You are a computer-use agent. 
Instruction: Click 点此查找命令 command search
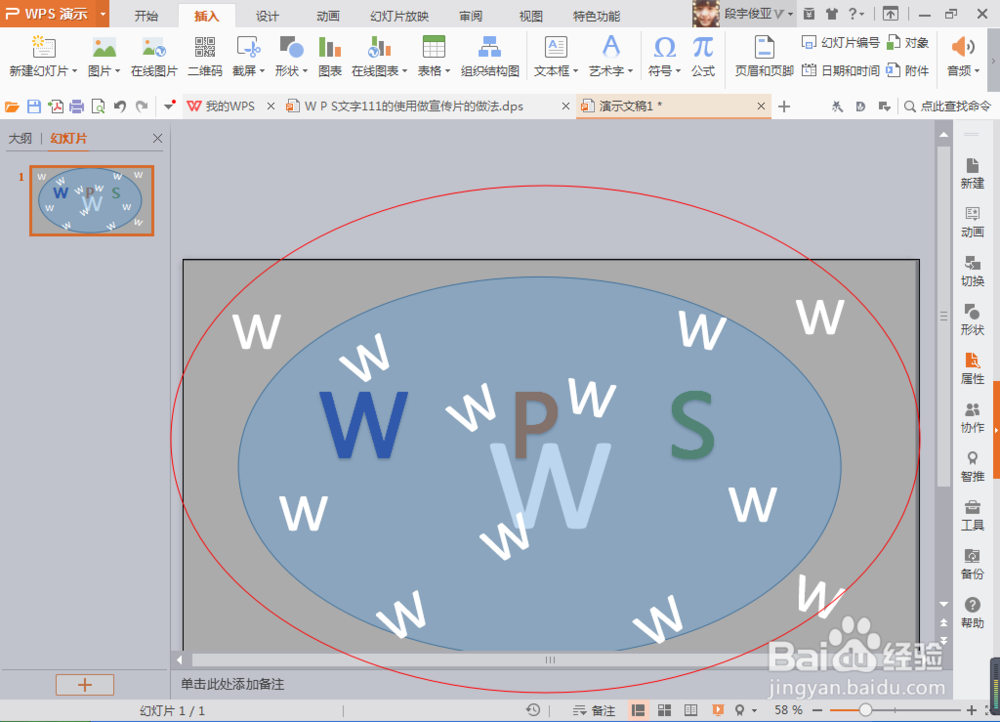coord(948,107)
